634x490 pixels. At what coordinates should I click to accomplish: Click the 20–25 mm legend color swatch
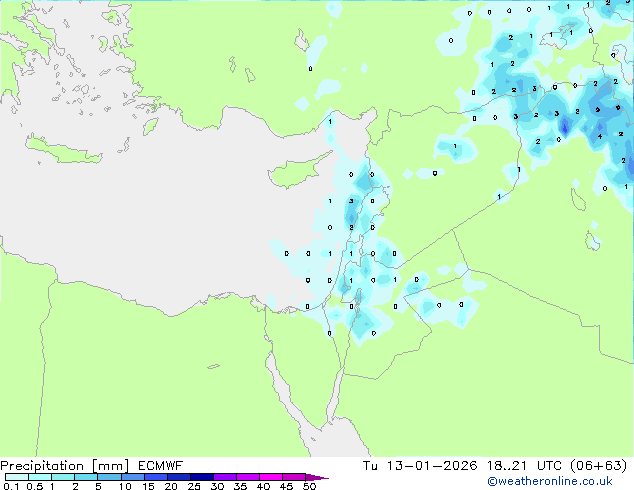click(178, 477)
